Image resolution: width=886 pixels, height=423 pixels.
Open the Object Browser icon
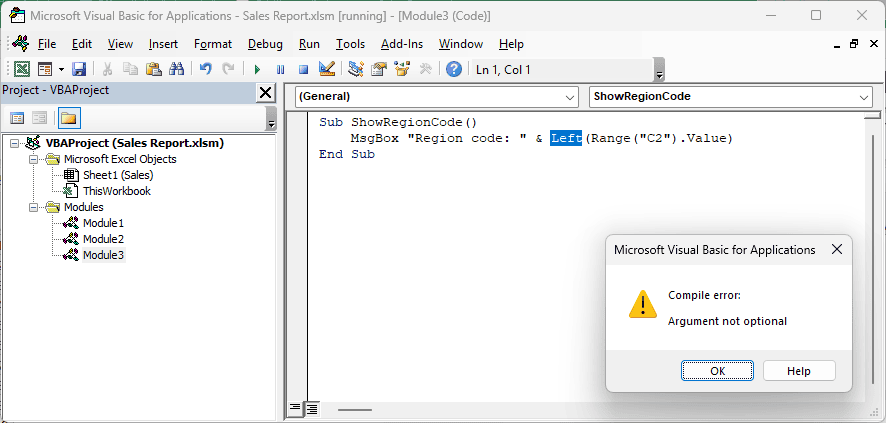point(402,69)
